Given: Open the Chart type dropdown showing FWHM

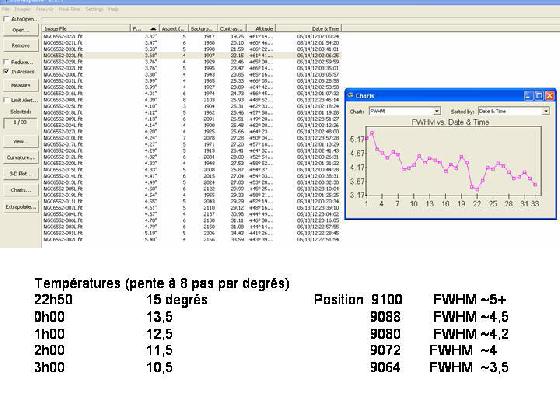Looking at the screenshot, I should 405,111.
